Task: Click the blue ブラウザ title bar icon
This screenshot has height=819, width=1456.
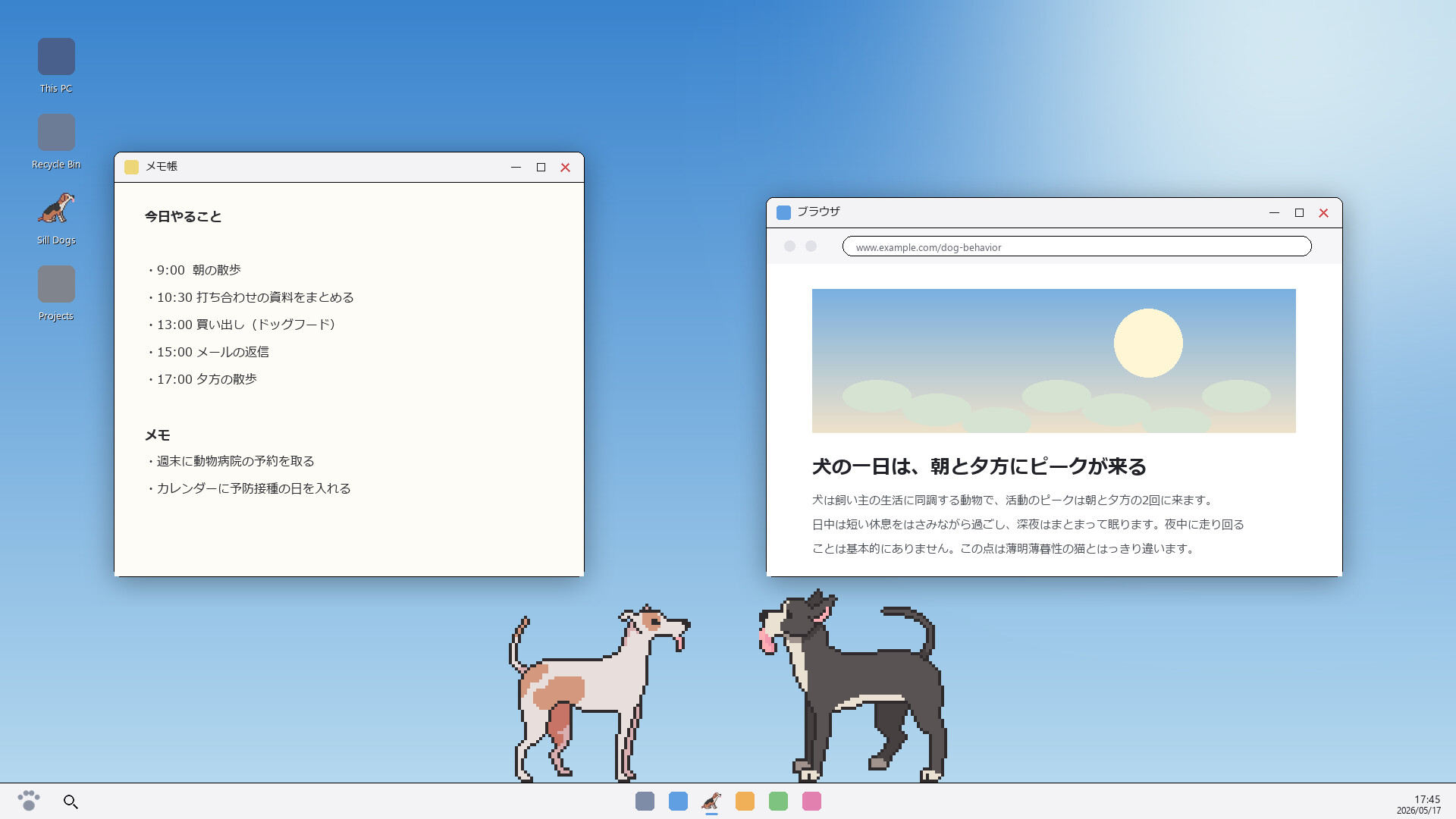Action: [x=783, y=212]
